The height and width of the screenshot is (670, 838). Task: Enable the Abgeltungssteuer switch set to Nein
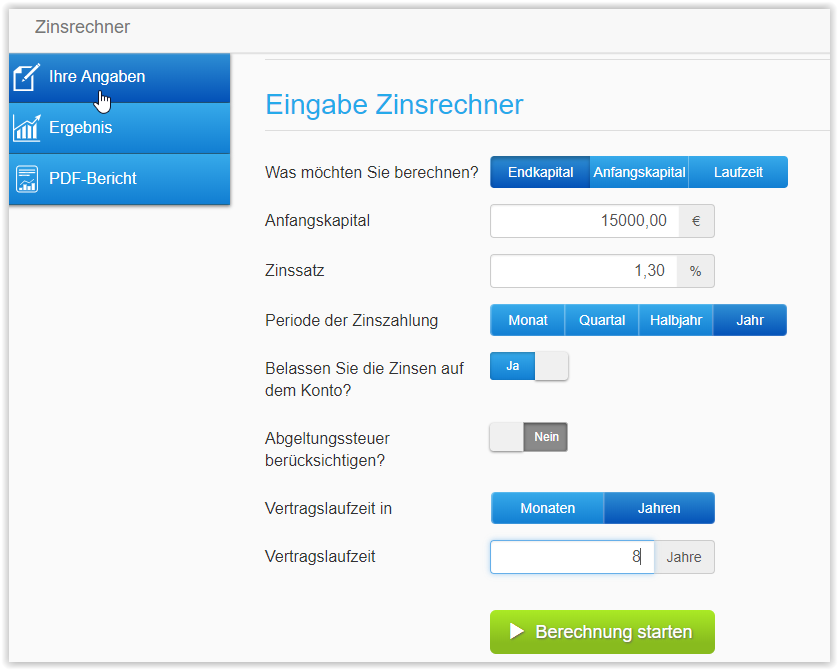(x=529, y=437)
